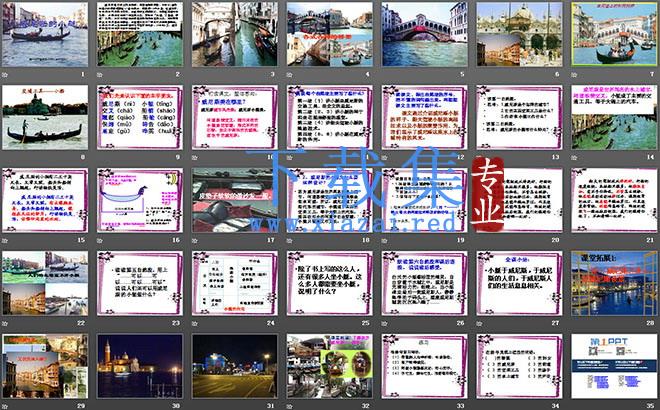Image resolution: width=660 pixels, height=410 pixels.
Task: Click the animation star icon under slide 4
Action: (x=290, y=75)
